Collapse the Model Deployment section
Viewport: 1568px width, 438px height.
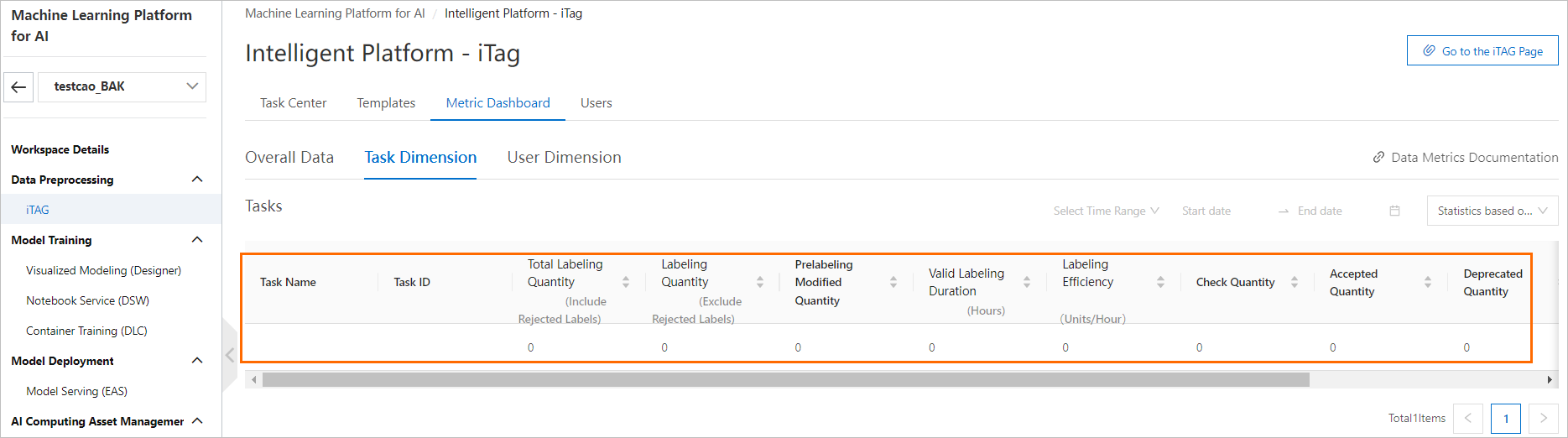pyautogui.click(x=197, y=361)
